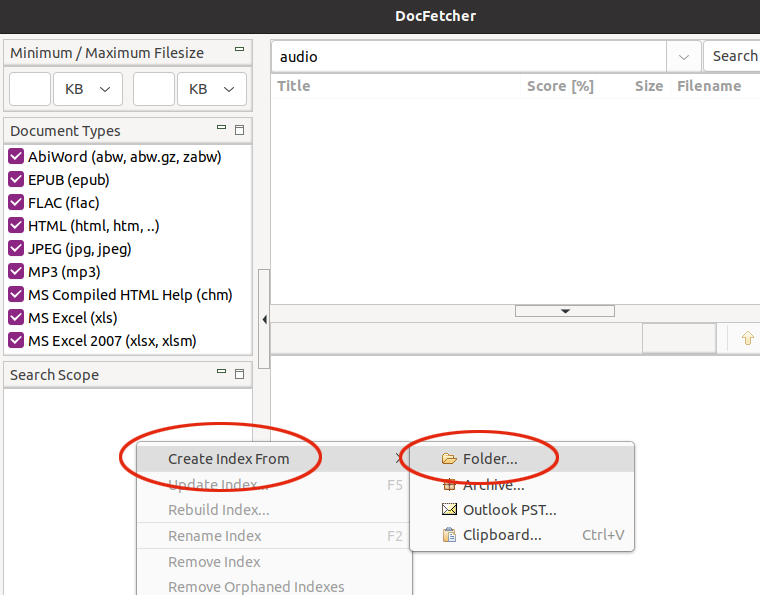Open maximum filesize KB unit dropdown
Viewport: 760px width, 595px height.
(212, 89)
